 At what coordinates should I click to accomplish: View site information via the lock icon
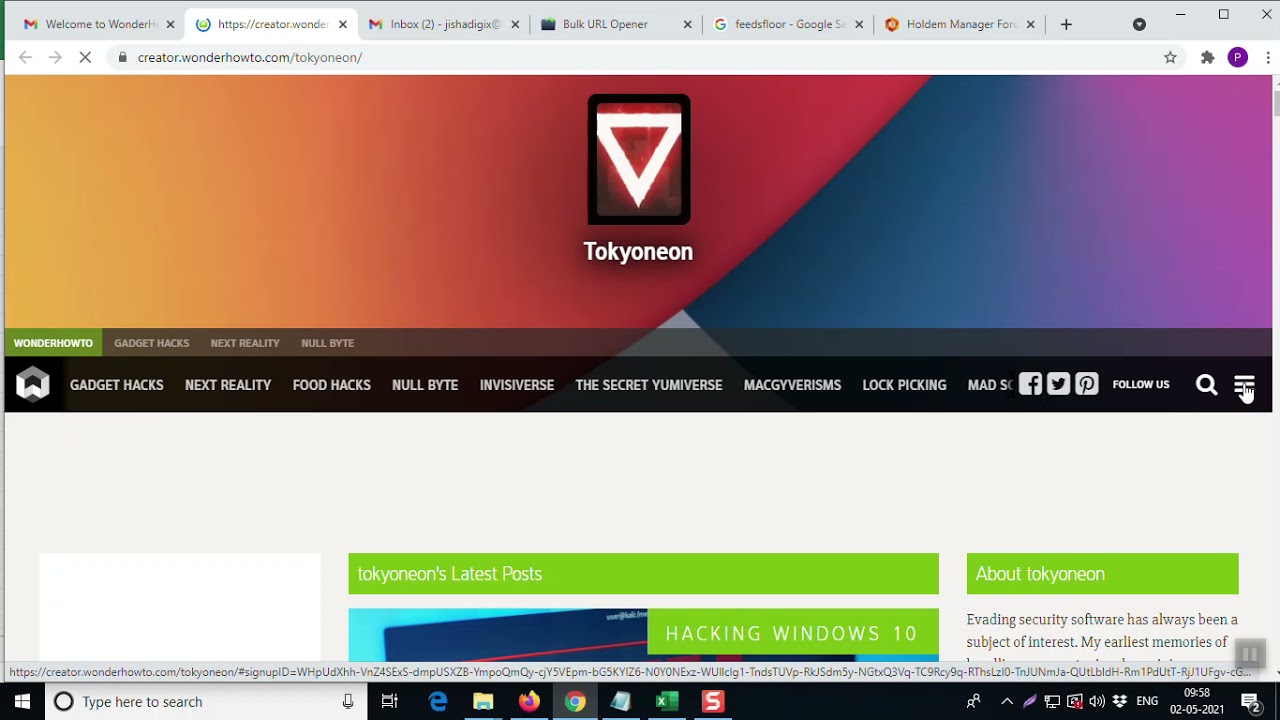[122, 57]
